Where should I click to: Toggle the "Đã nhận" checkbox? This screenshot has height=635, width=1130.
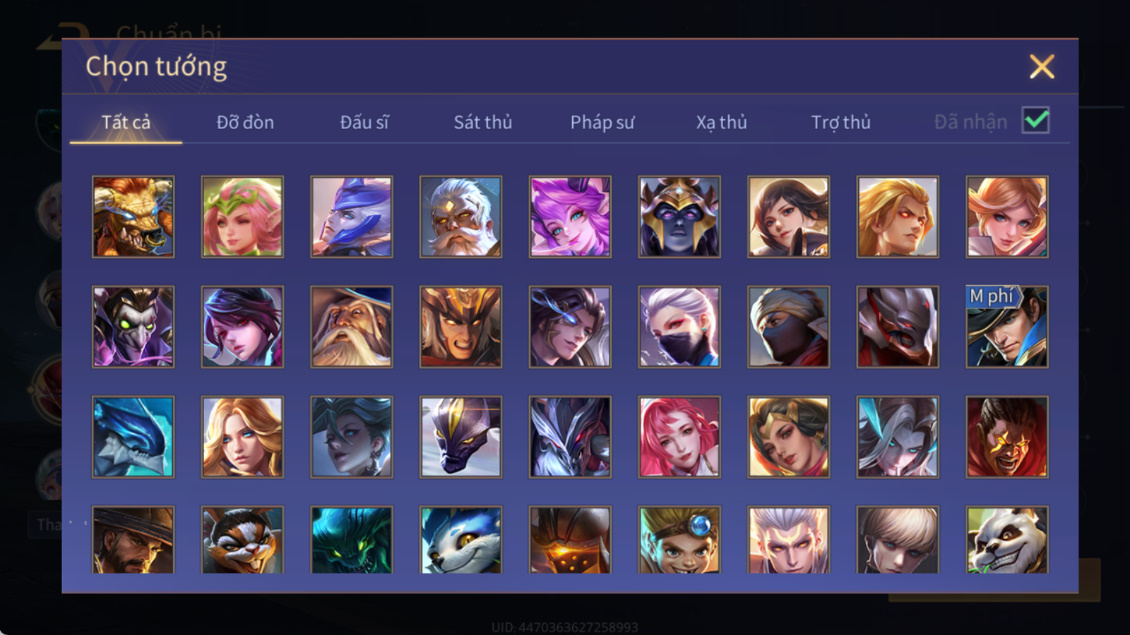coord(1036,120)
